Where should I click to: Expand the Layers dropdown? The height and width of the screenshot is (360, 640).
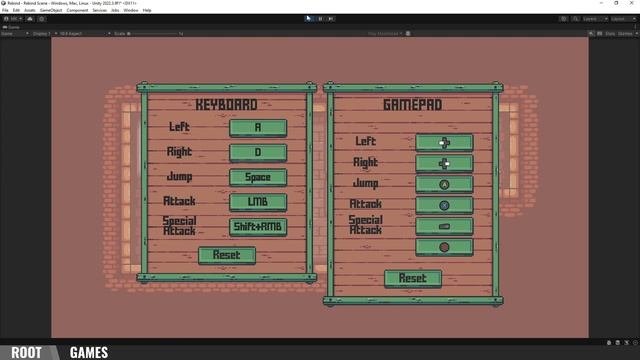click(595, 19)
